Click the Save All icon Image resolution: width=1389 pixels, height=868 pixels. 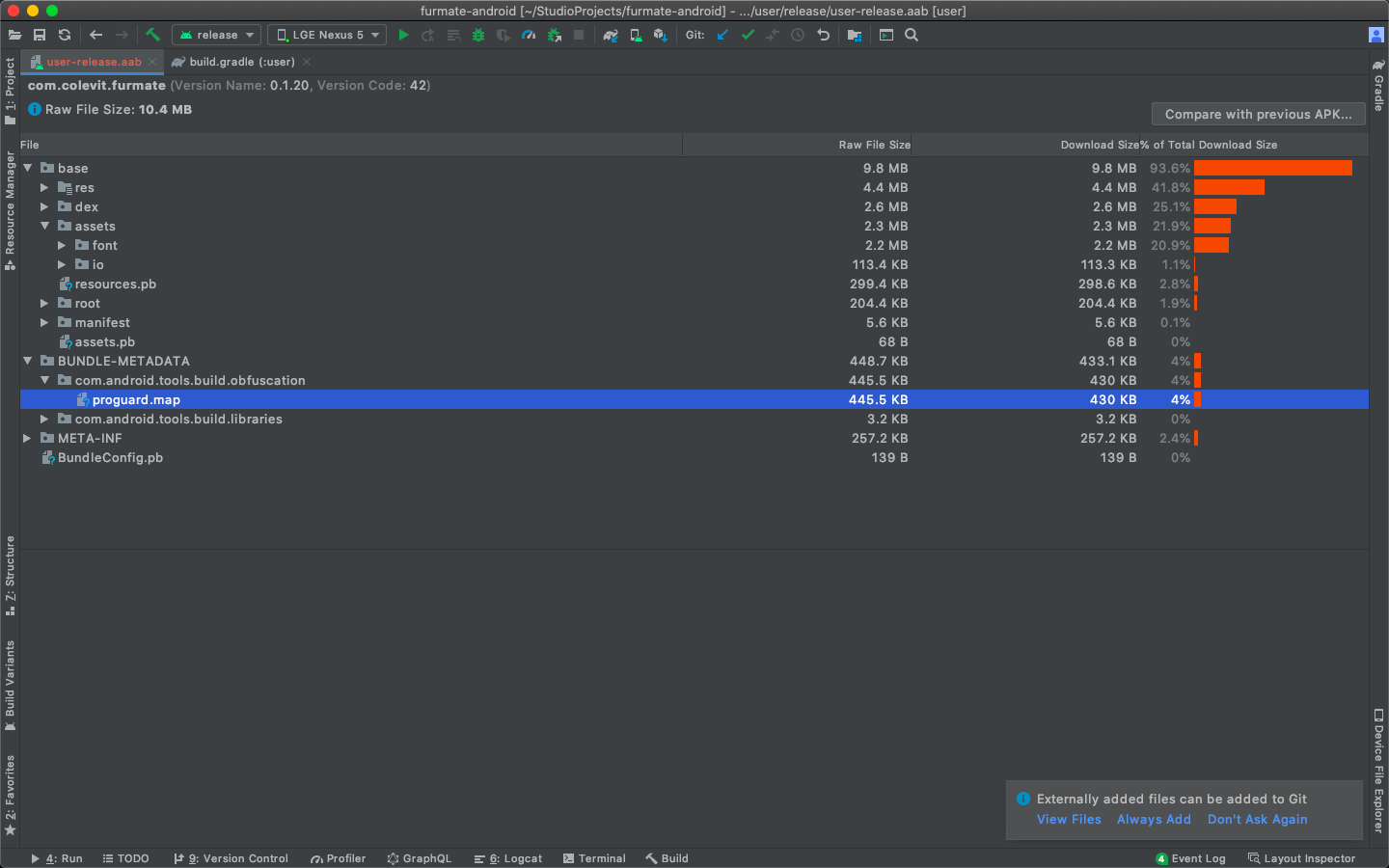tap(40, 35)
